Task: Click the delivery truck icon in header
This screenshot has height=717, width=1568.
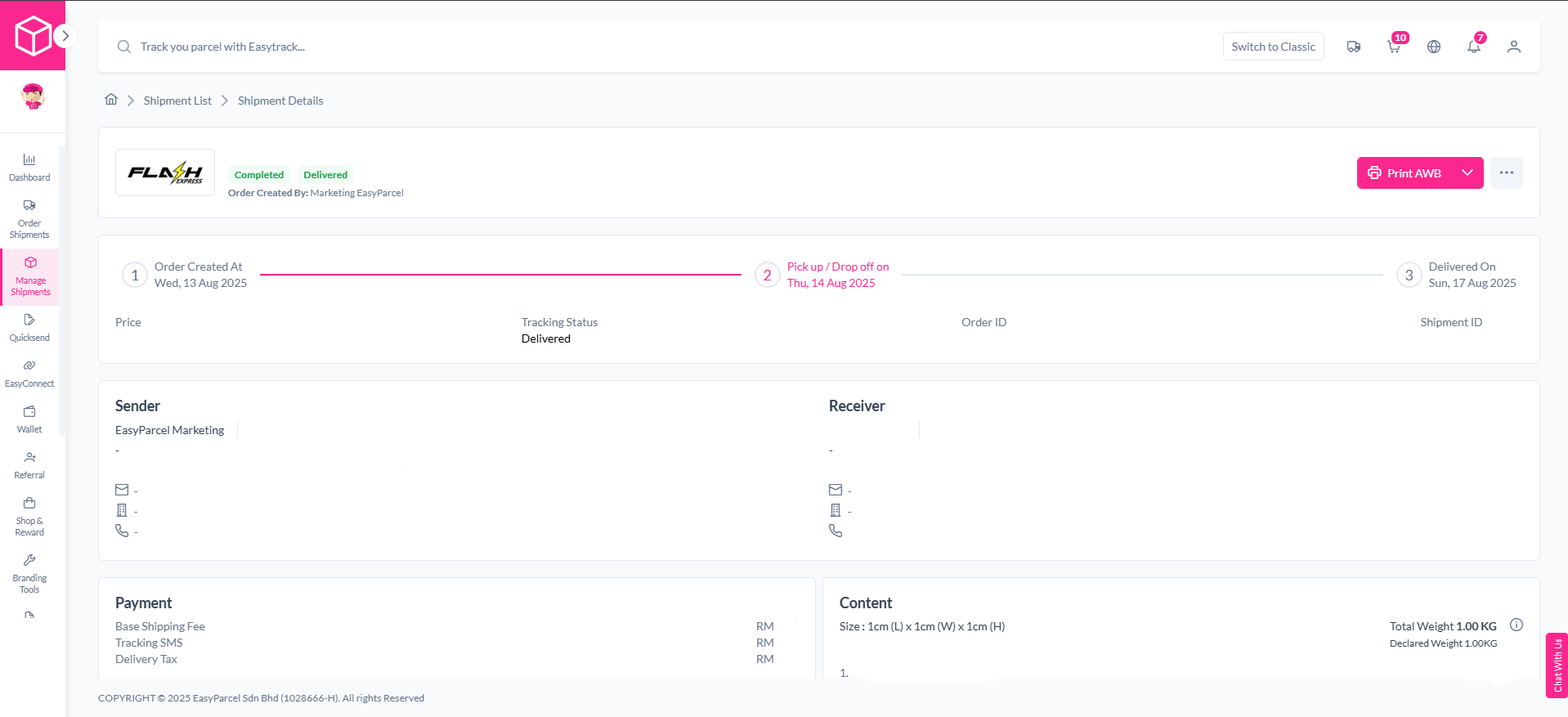Action: [1353, 47]
